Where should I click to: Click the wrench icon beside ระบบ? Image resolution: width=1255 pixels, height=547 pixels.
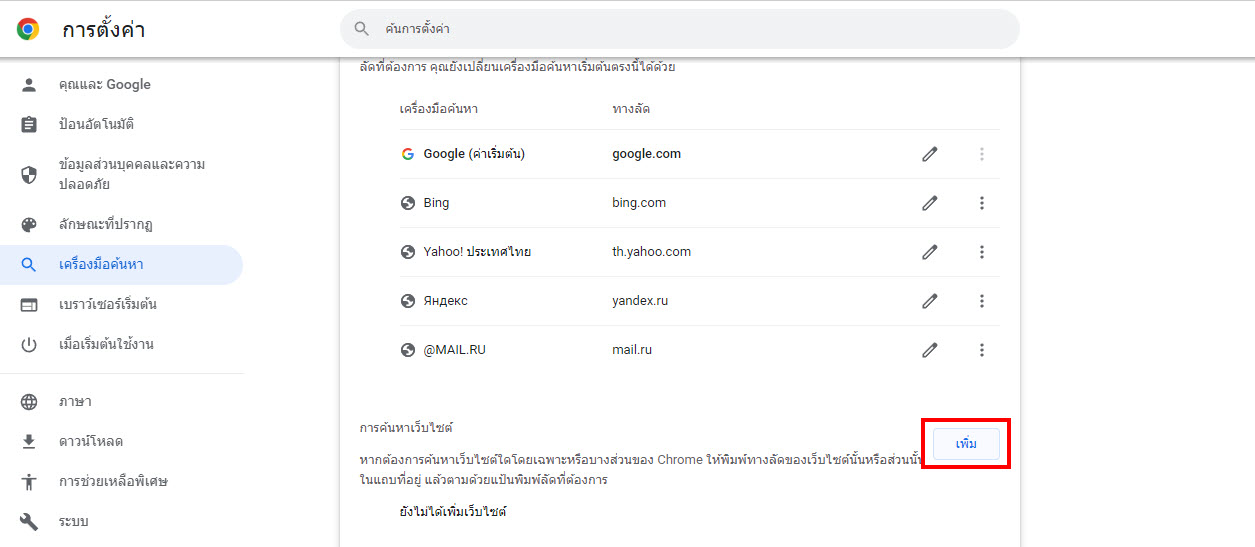point(29,521)
